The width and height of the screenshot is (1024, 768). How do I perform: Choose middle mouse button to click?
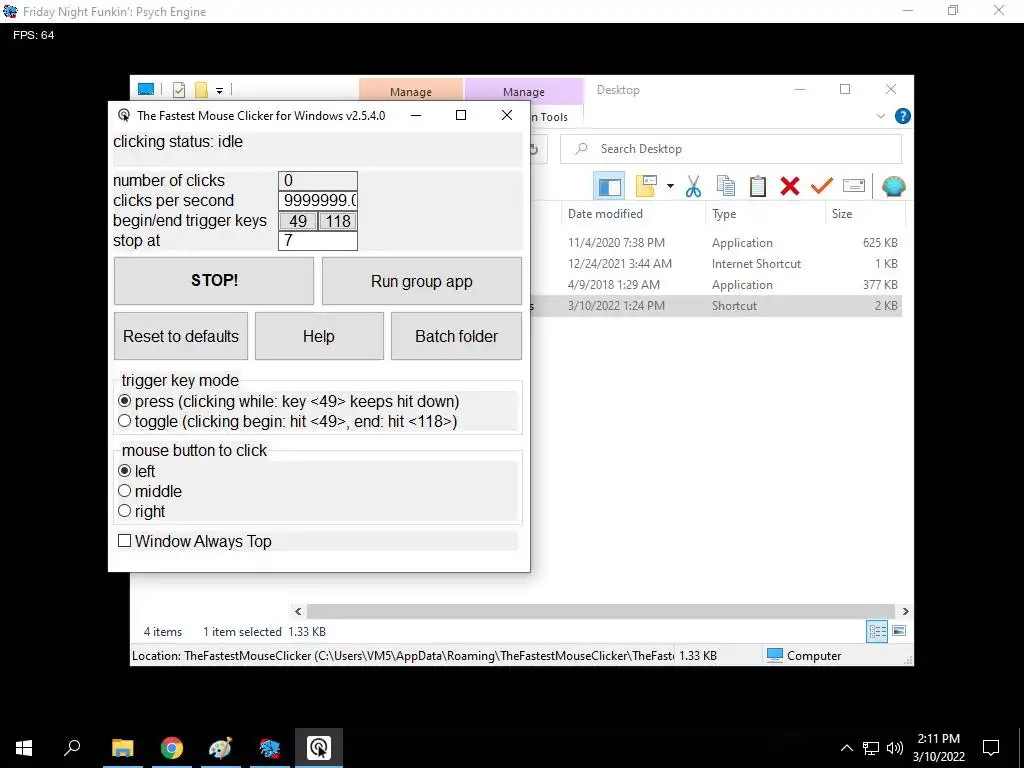coord(125,490)
